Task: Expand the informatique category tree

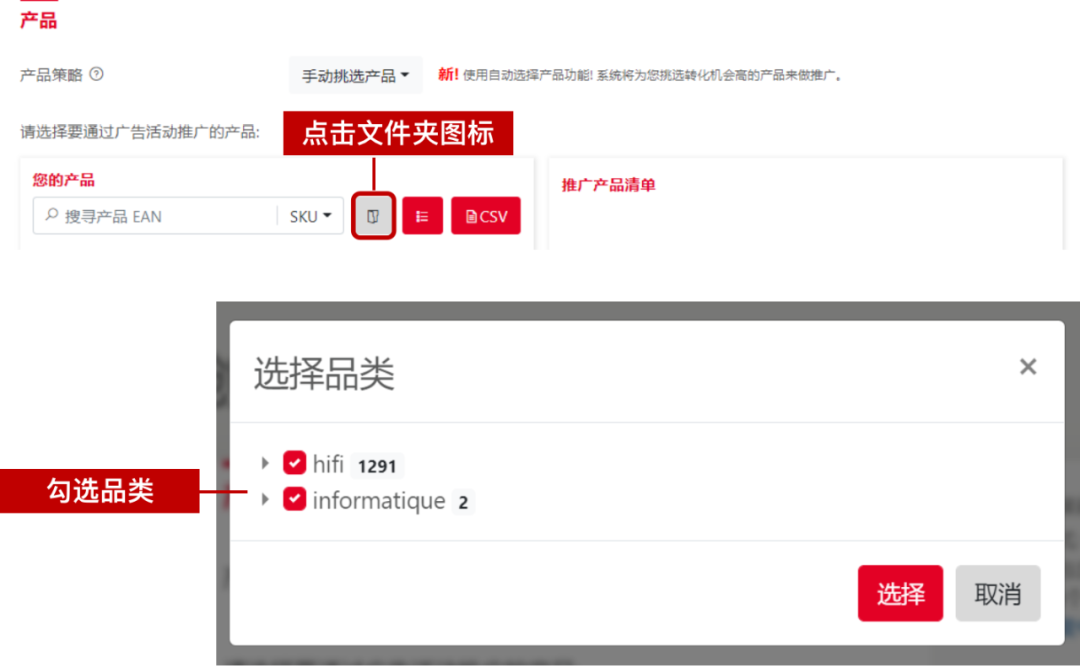Action: 265,500
